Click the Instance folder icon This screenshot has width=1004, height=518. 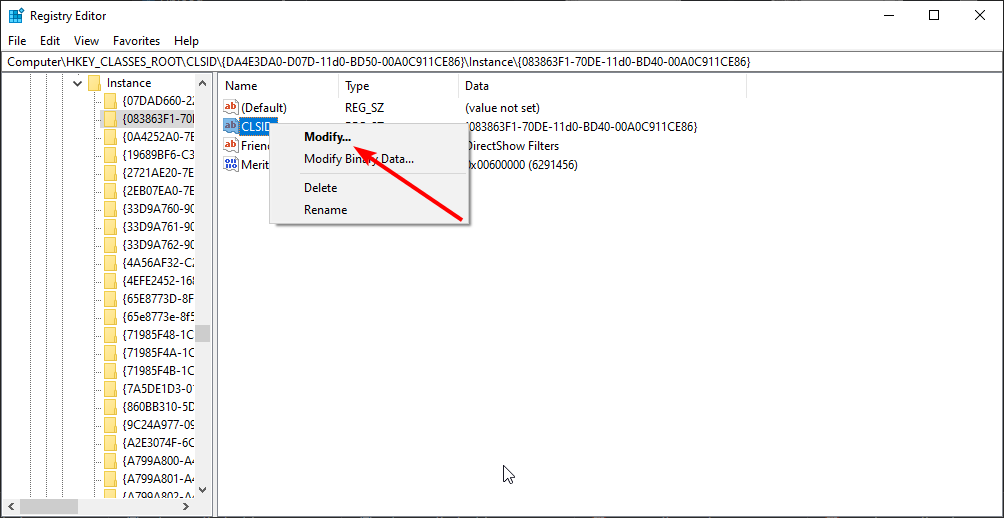click(95, 83)
